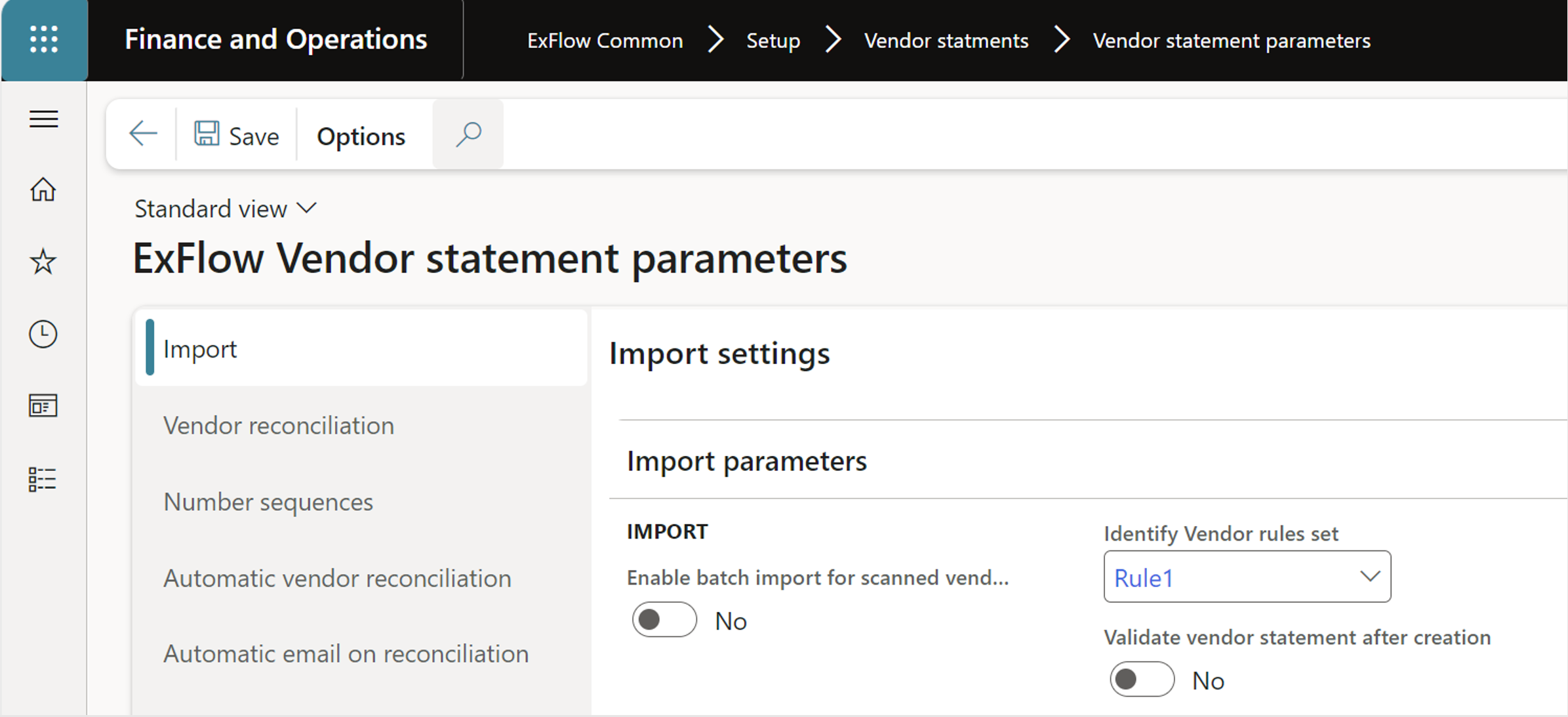Toggle Validate vendor statement after creation
Image resolution: width=1568 pixels, height=717 pixels.
[x=1142, y=680]
